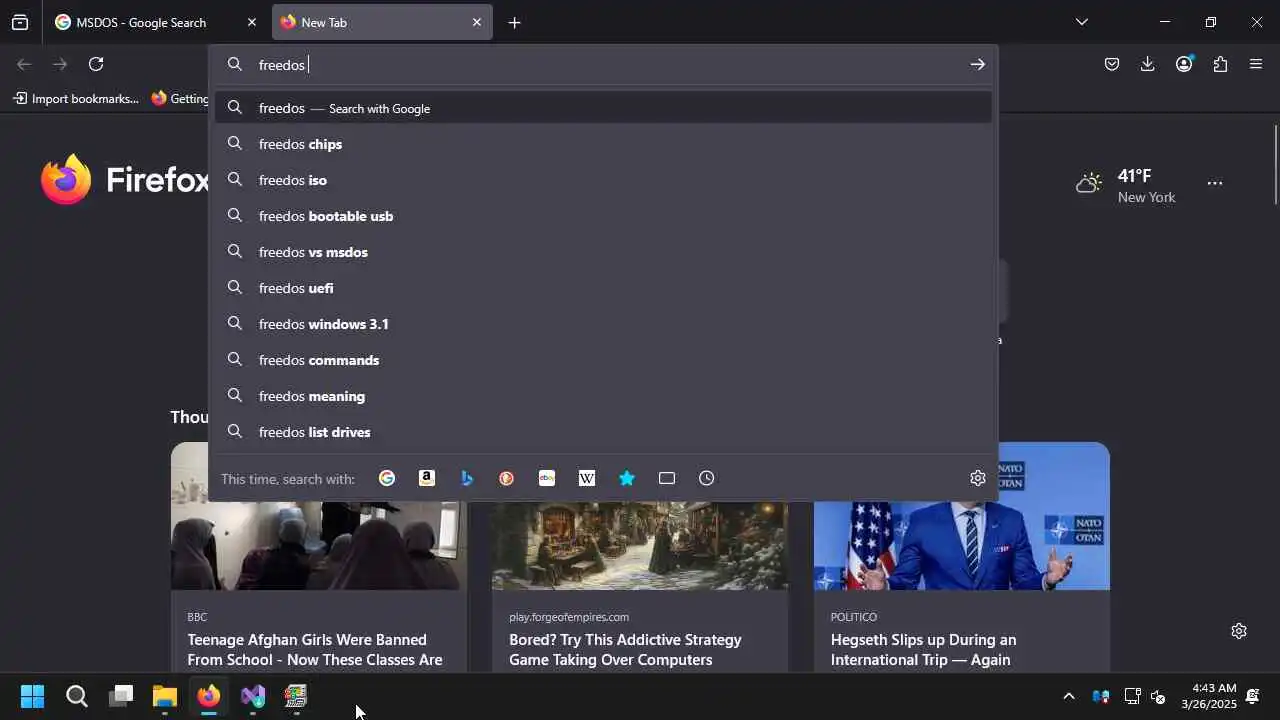Viewport: 1280px width, 720px height.
Task: Open Task View on taskbar
Action: click(x=121, y=696)
